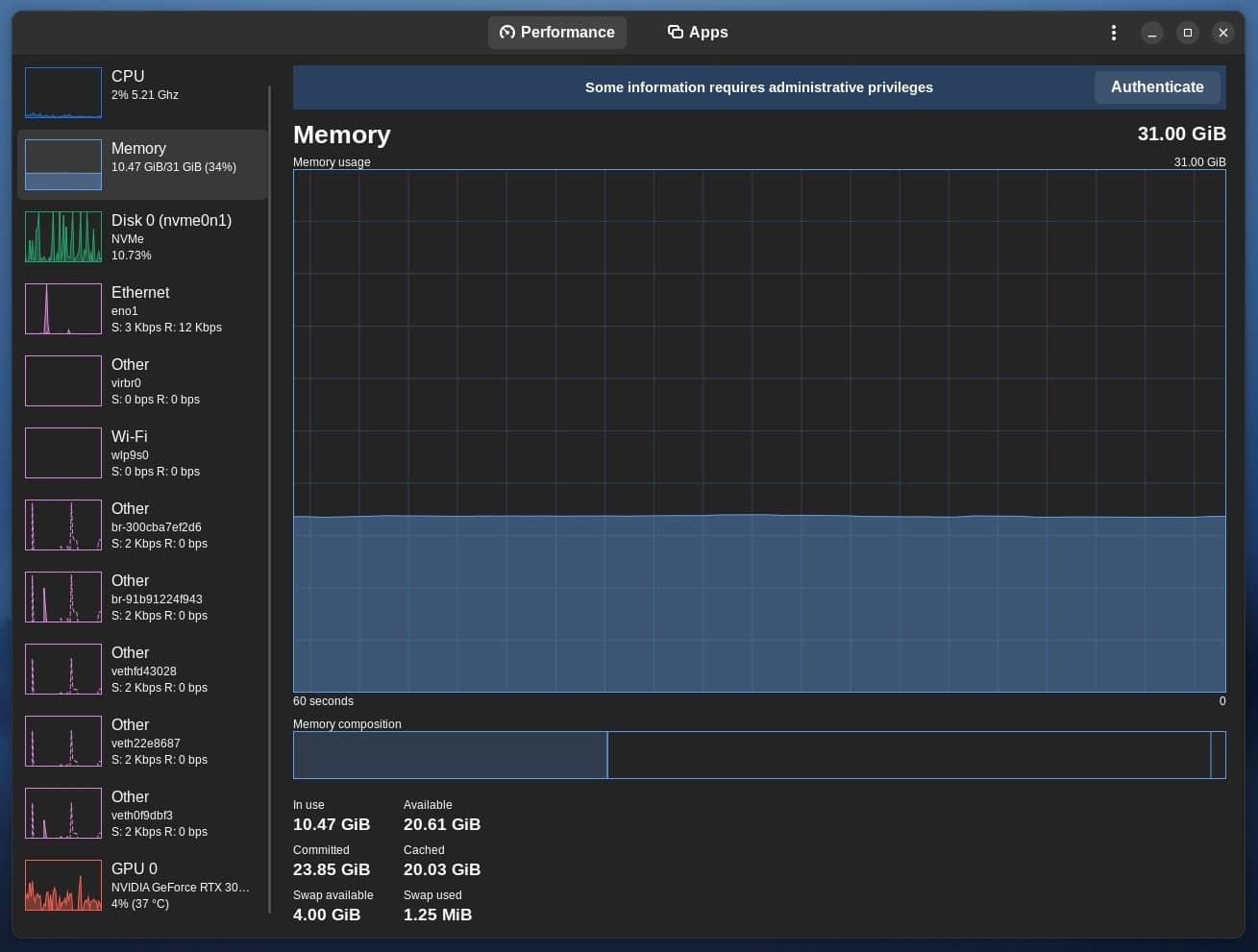The image size is (1258, 952).
Task: Click the green Disk 0 graph thumbnail
Action: click(x=62, y=236)
